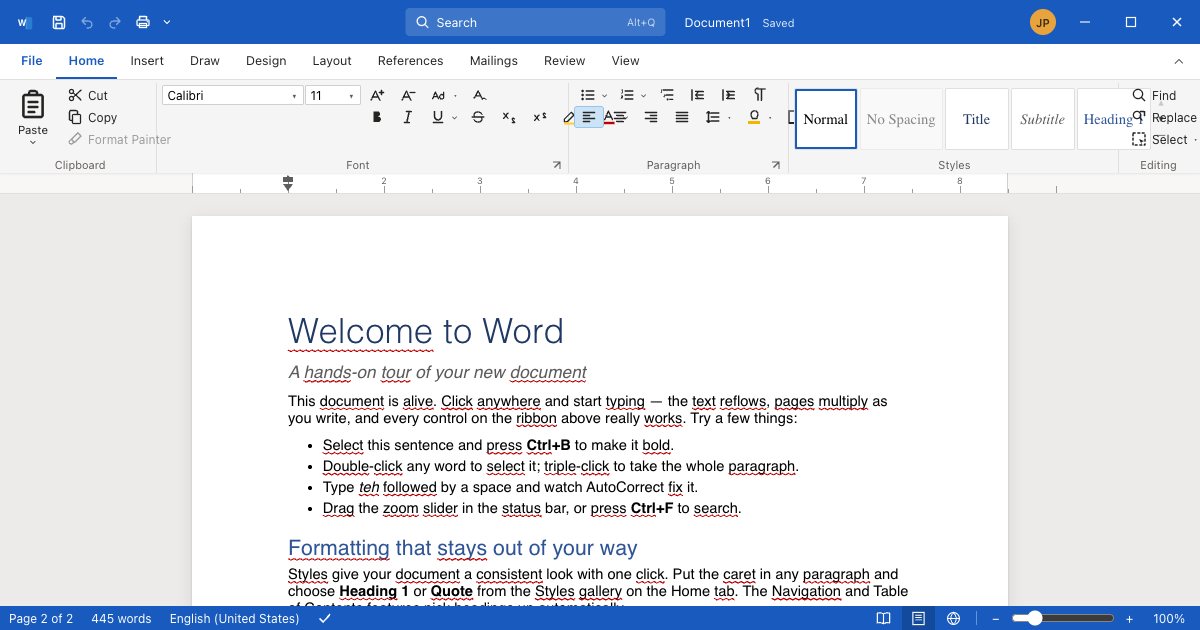The image size is (1200, 630).
Task: Open the File tab
Action: pyautogui.click(x=32, y=61)
